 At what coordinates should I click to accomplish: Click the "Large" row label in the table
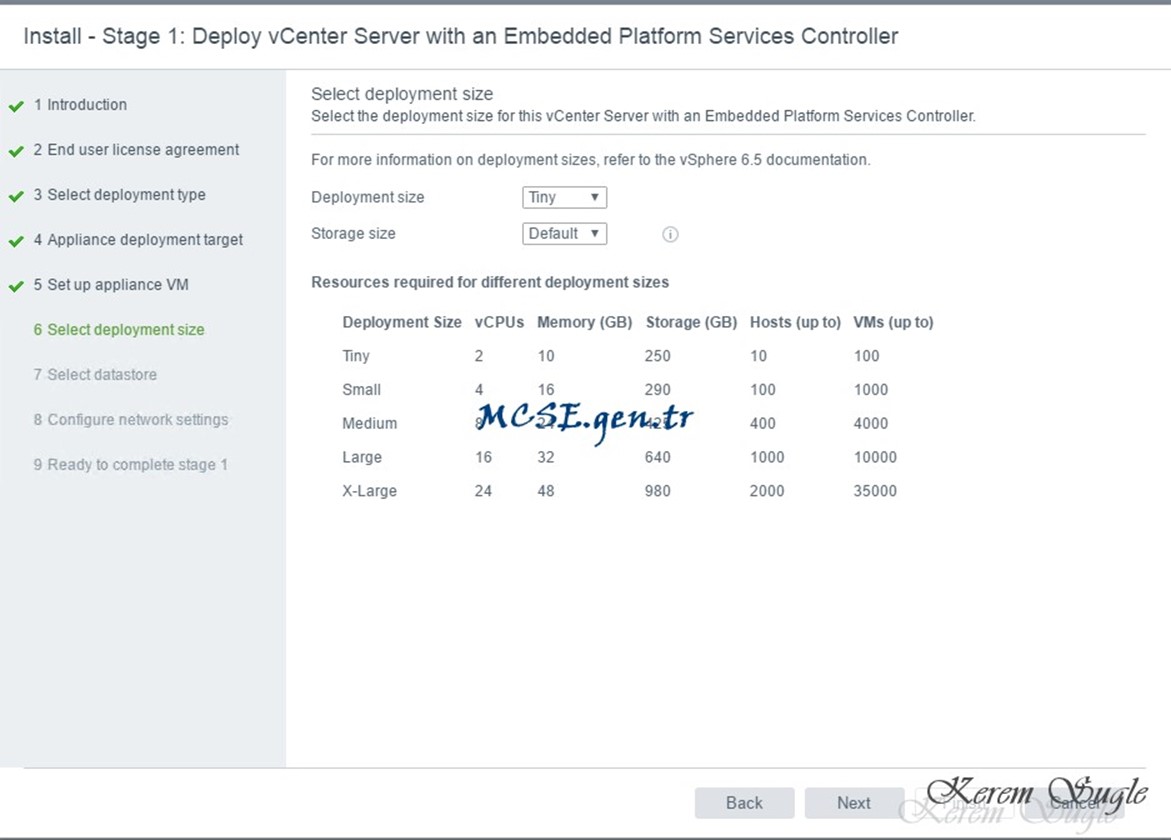pyautogui.click(x=362, y=457)
